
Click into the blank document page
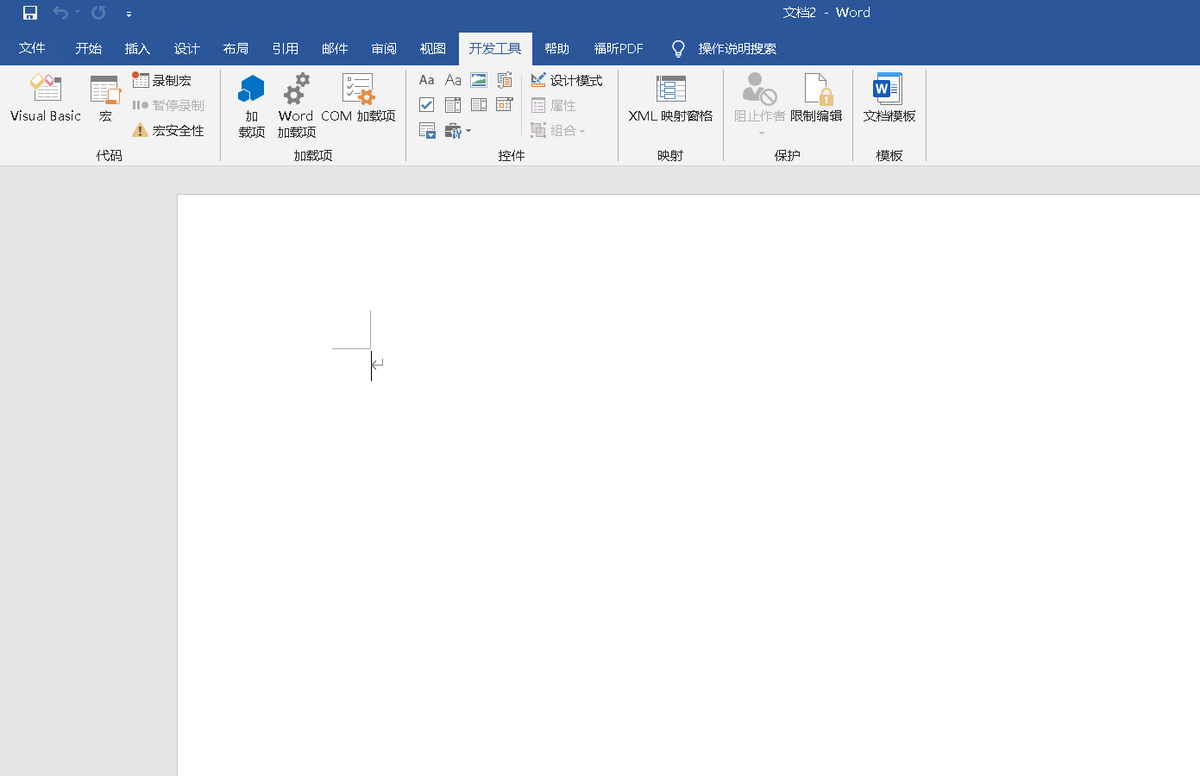[689, 485]
